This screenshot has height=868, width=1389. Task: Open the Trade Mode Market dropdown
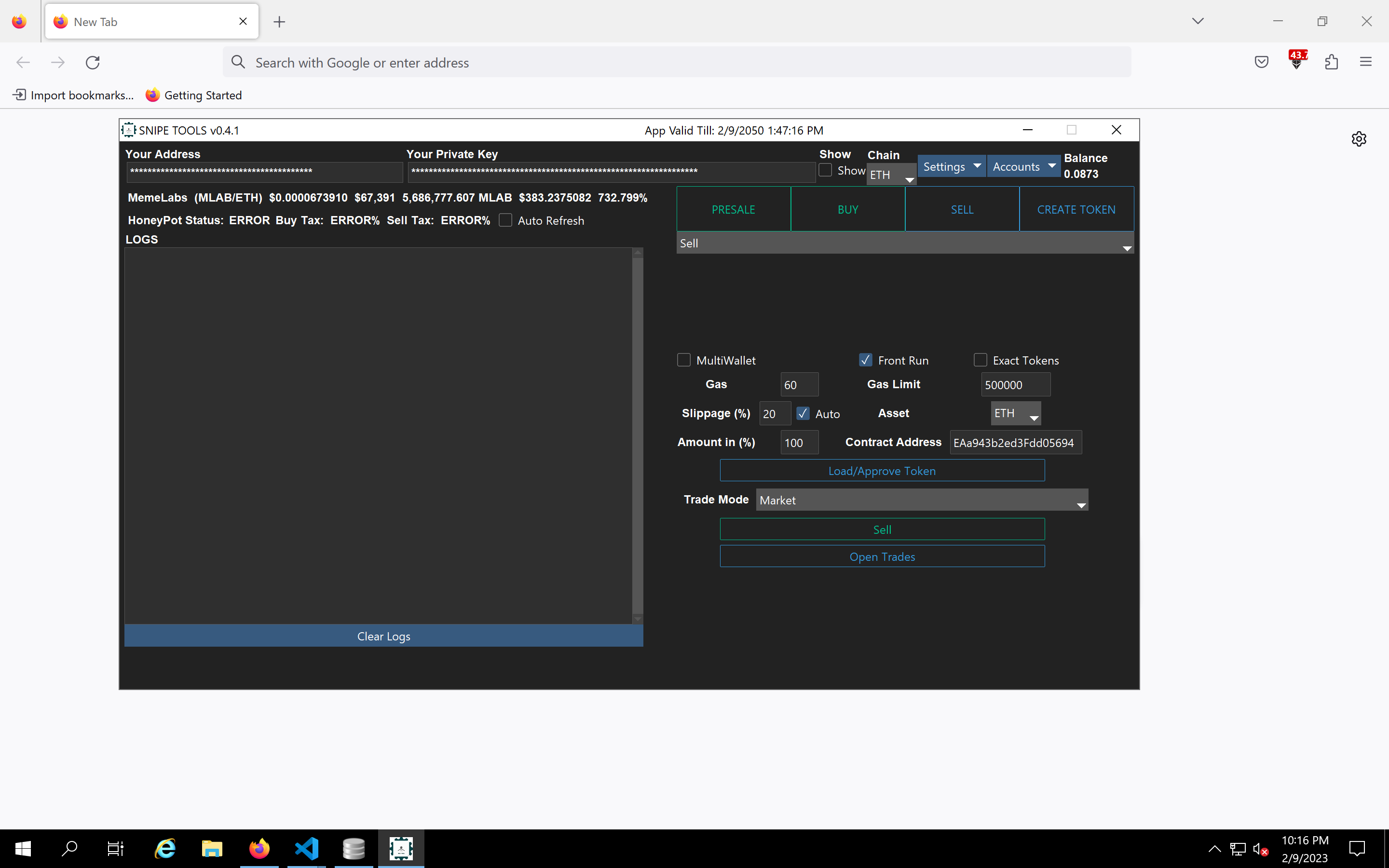click(x=922, y=500)
